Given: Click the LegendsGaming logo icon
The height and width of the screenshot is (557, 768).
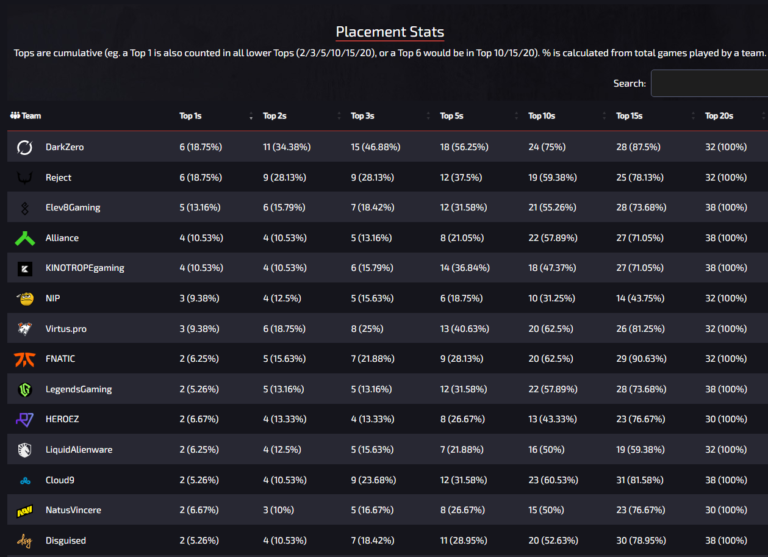Looking at the screenshot, I should (25, 389).
